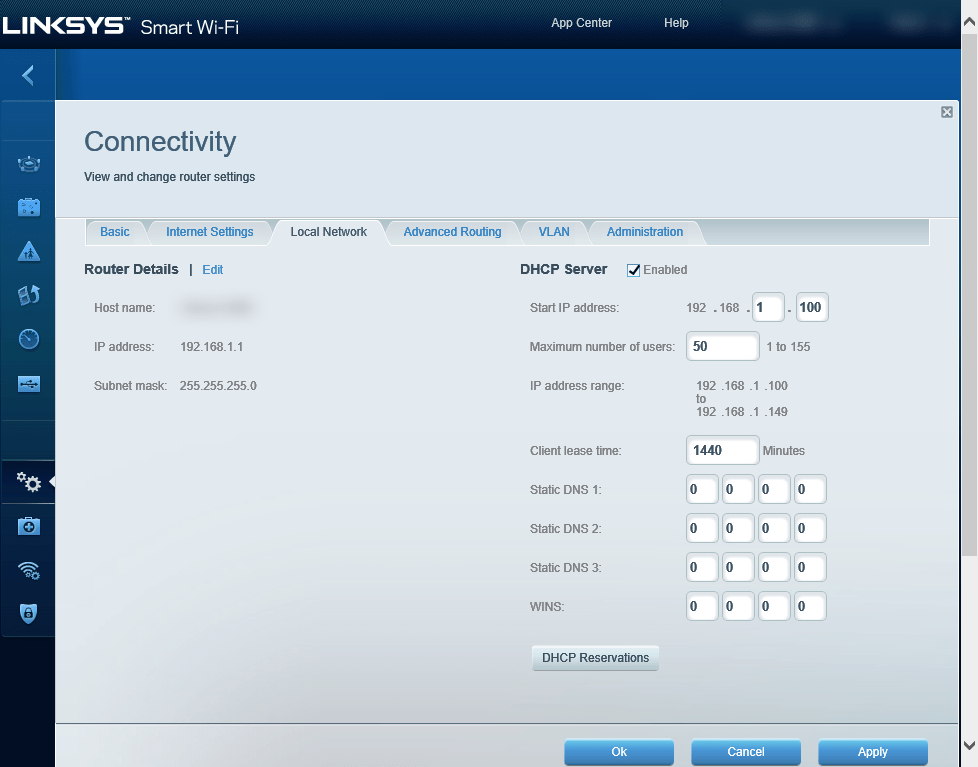Select the Media Prioritization icon
Image resolution: width=978 pixels, height=767 pixels.
pos(28,295)
